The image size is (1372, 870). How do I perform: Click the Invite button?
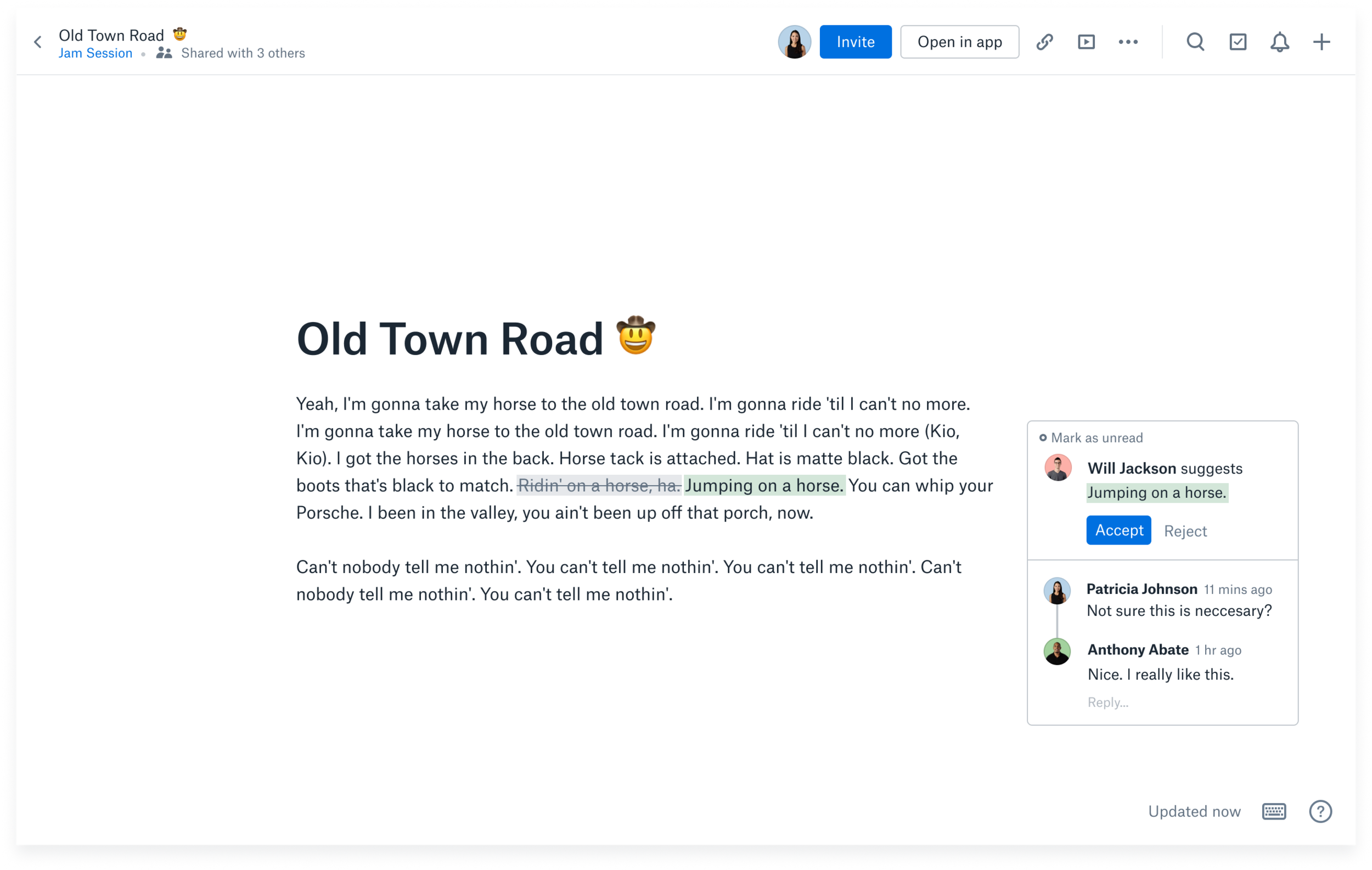[x=855, y=42]
